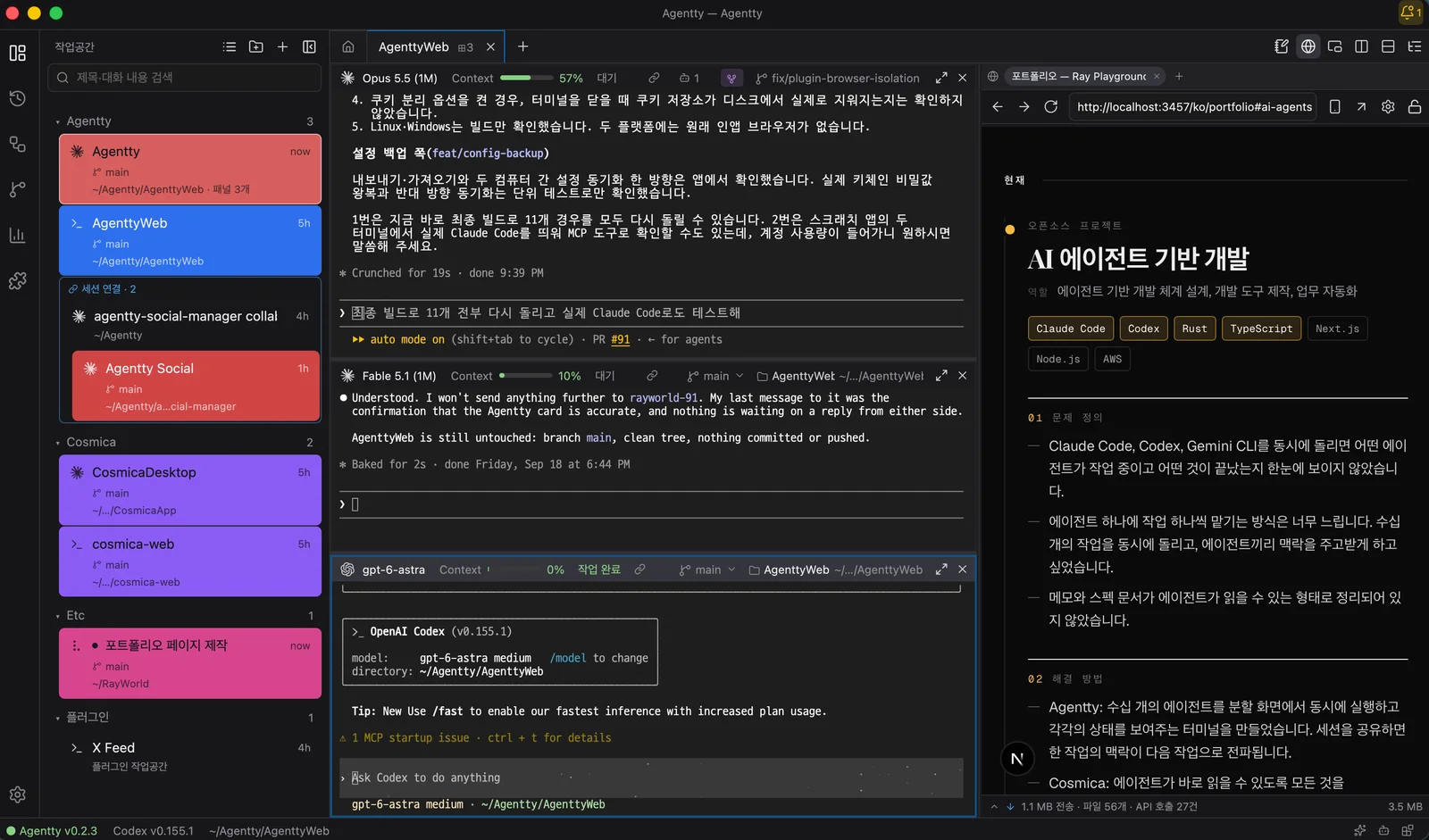
Task: Open PR #91 link
Action: tap(621, 339)
